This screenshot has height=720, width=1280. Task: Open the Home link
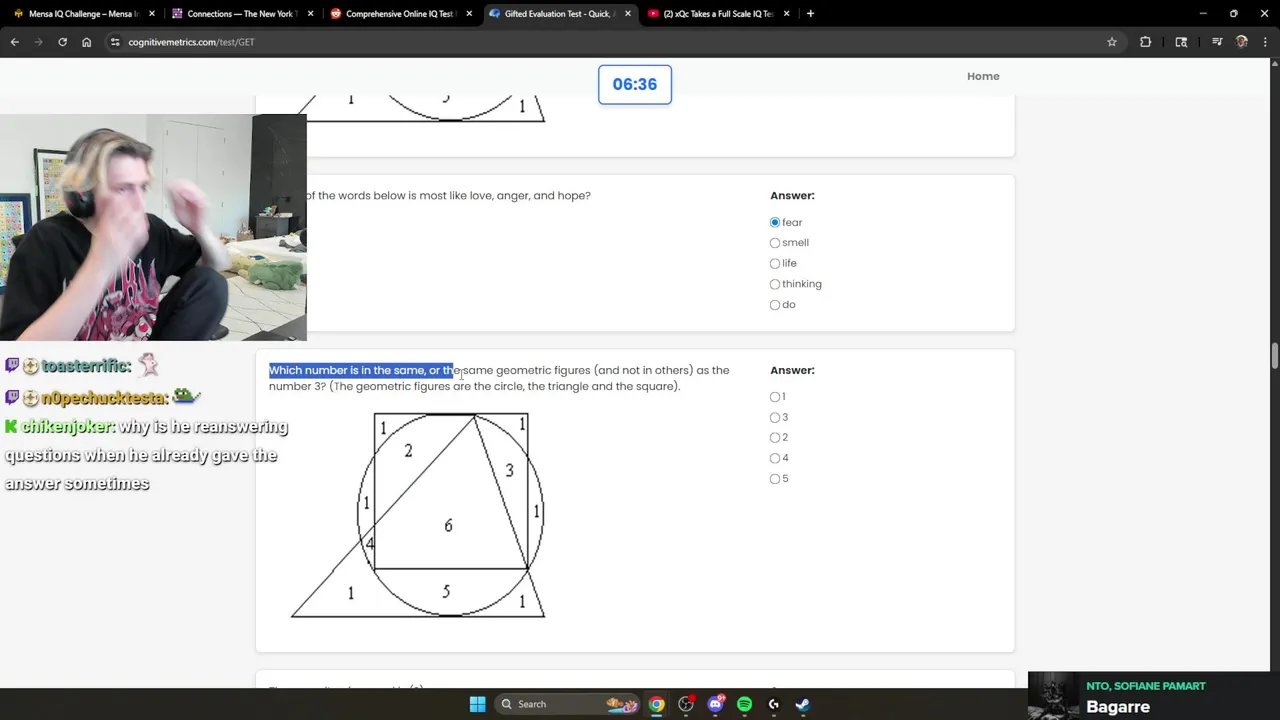983,76
